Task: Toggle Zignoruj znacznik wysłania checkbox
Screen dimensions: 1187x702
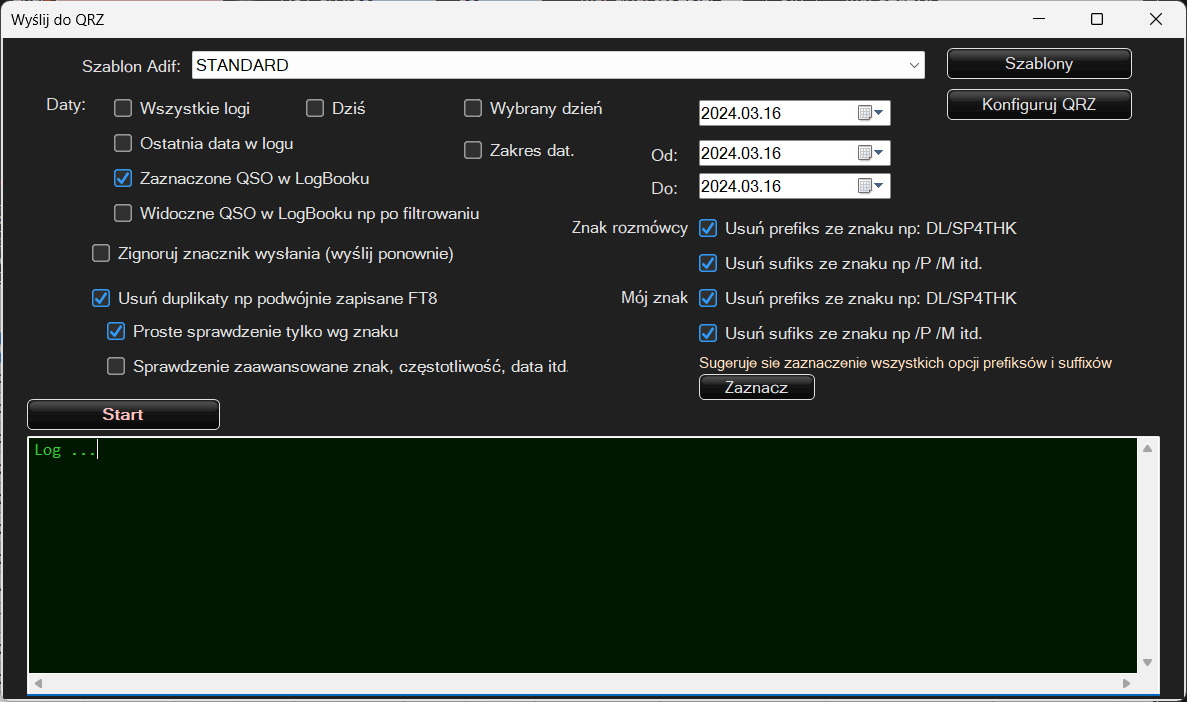Action: pos(101,254)
